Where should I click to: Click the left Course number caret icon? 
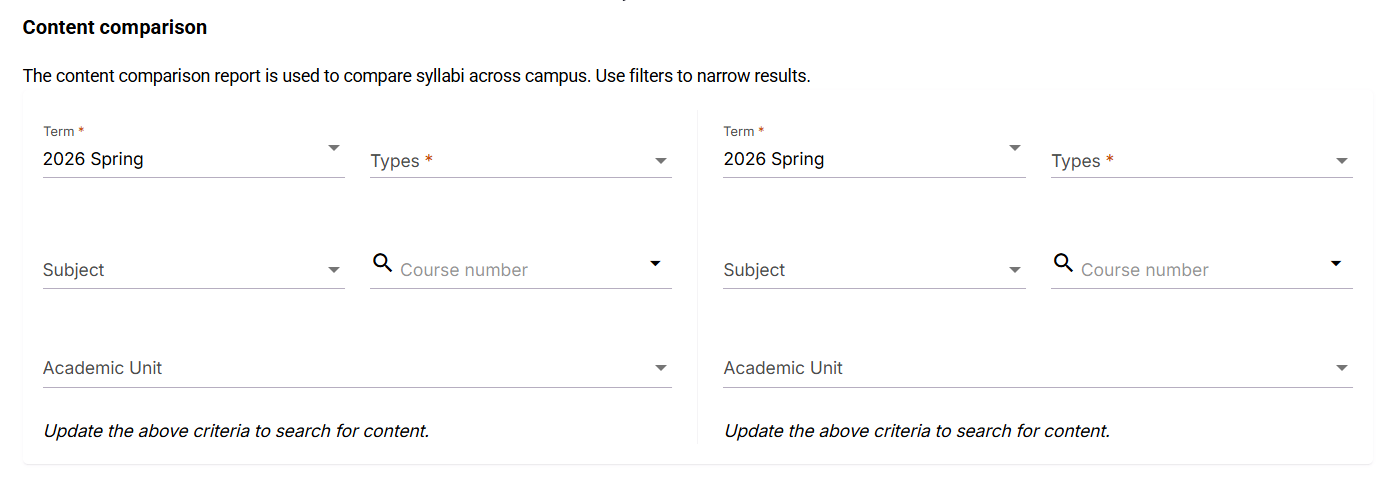[x=655, y=263]
